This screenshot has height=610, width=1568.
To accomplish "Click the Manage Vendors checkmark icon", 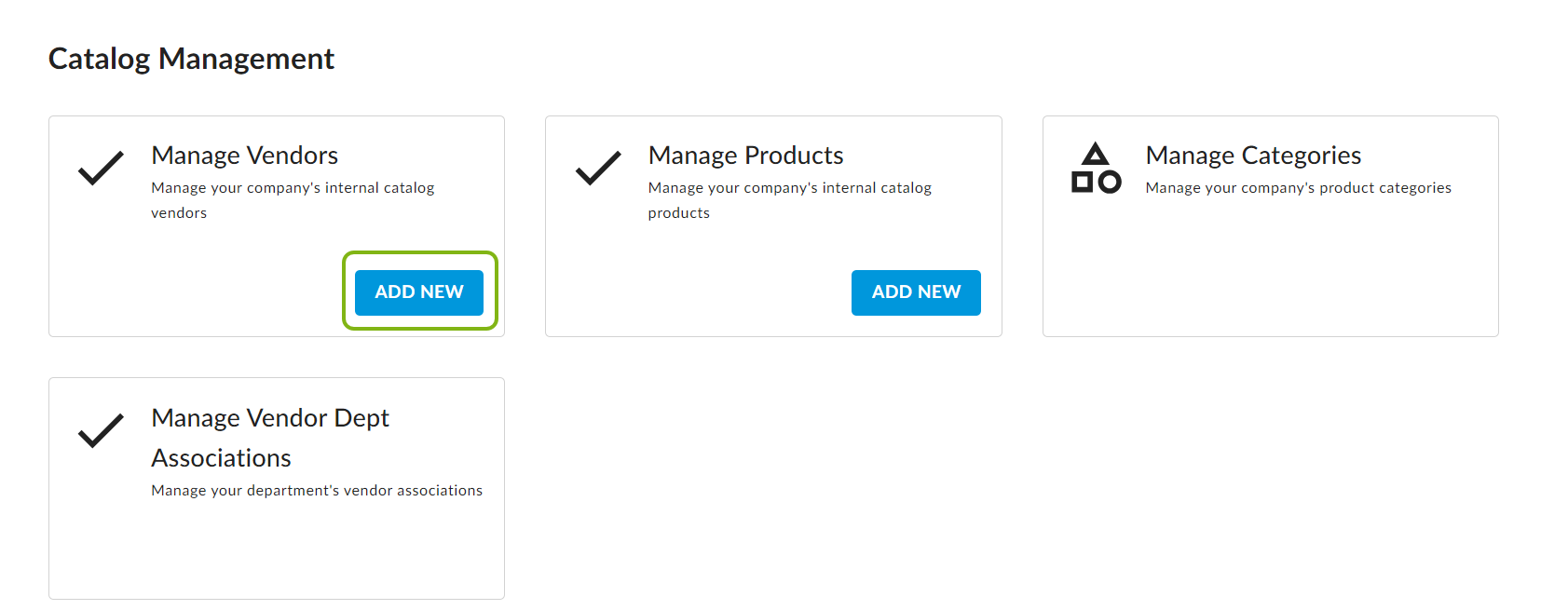I will tap(101, 168).
